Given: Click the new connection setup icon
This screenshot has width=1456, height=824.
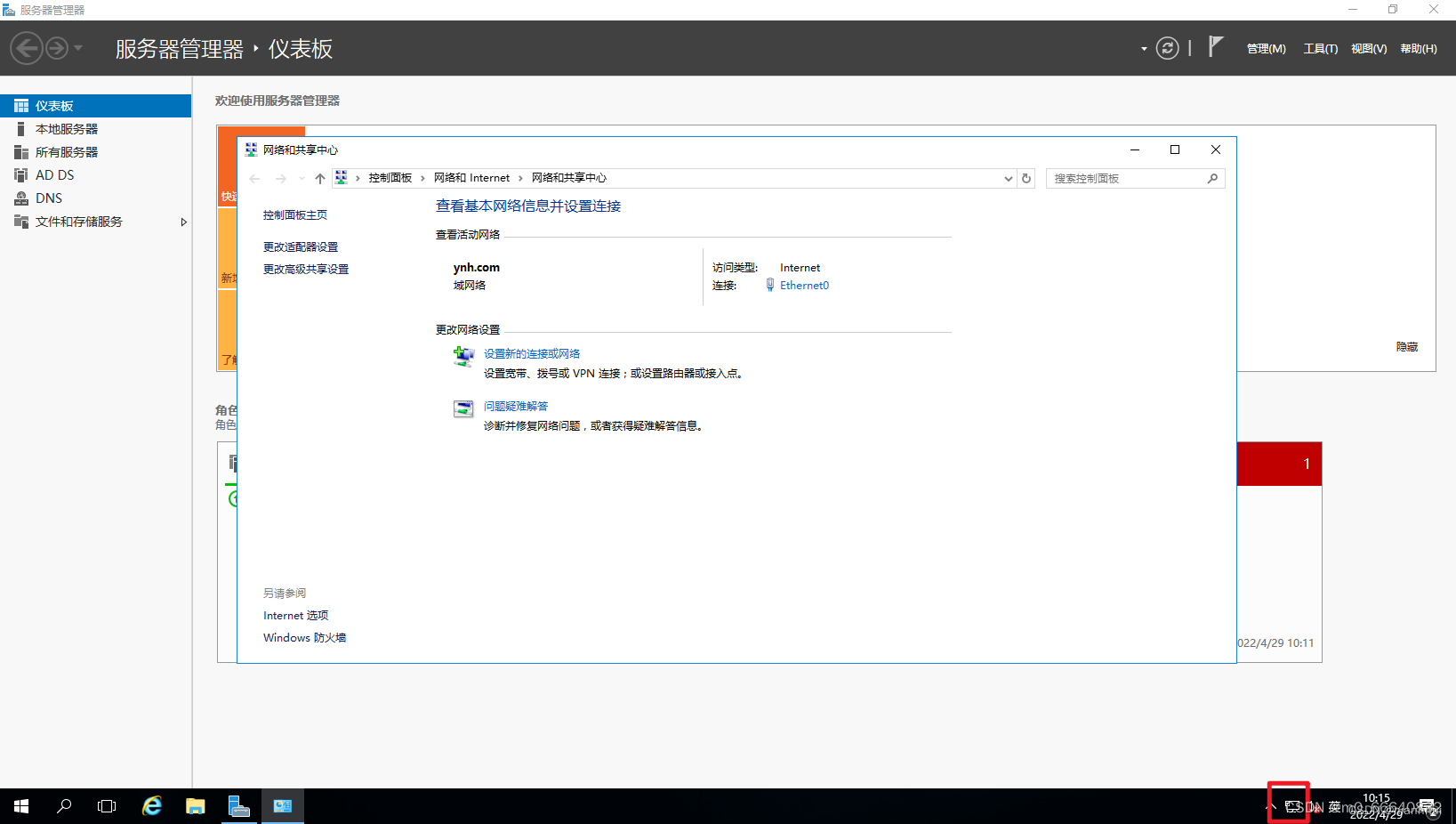Looking at the screenshot, I should pos(463,356).
